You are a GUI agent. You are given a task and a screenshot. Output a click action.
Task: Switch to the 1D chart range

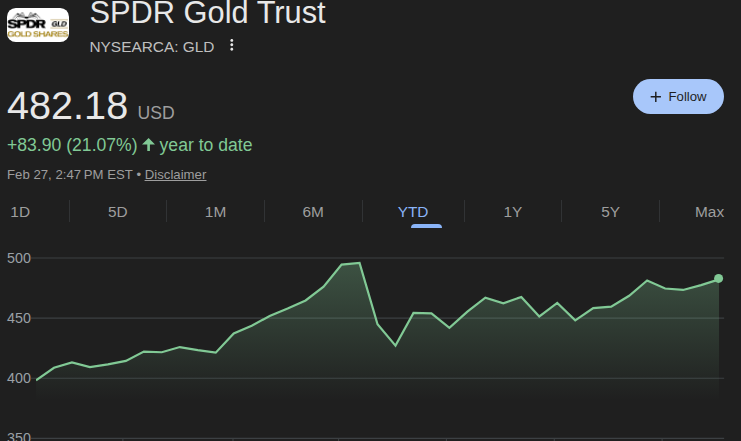click(x=20, y=212)
